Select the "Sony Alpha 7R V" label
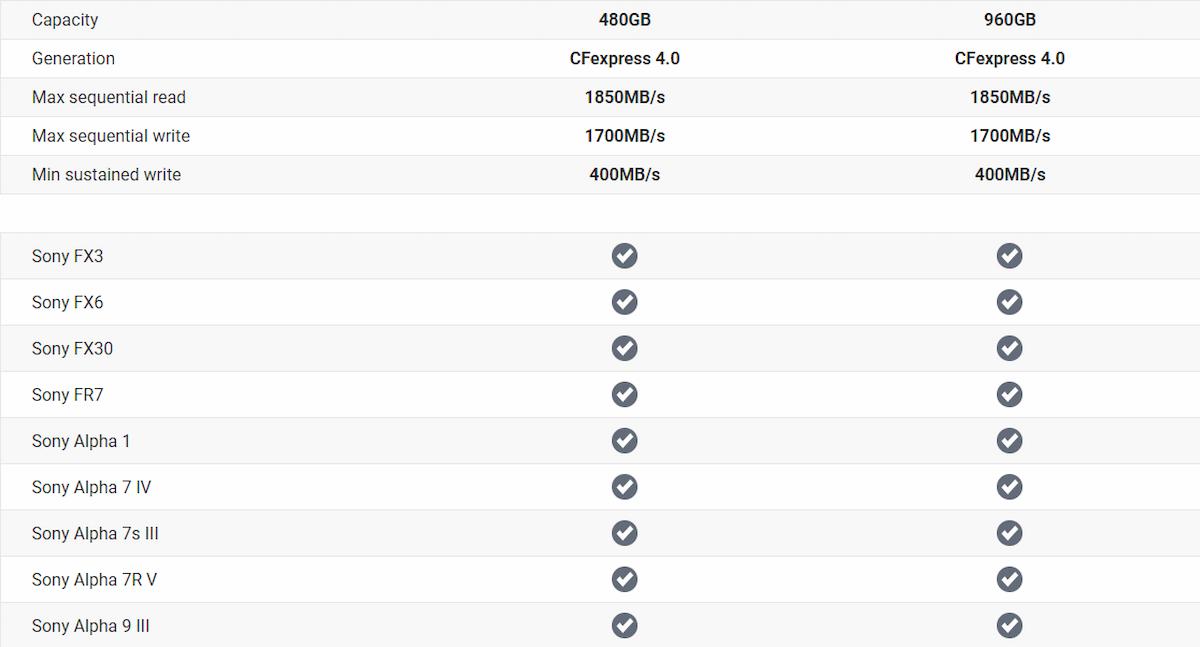Image resolution: width=1200 pixels, height=647 pixels. (94, 579)
